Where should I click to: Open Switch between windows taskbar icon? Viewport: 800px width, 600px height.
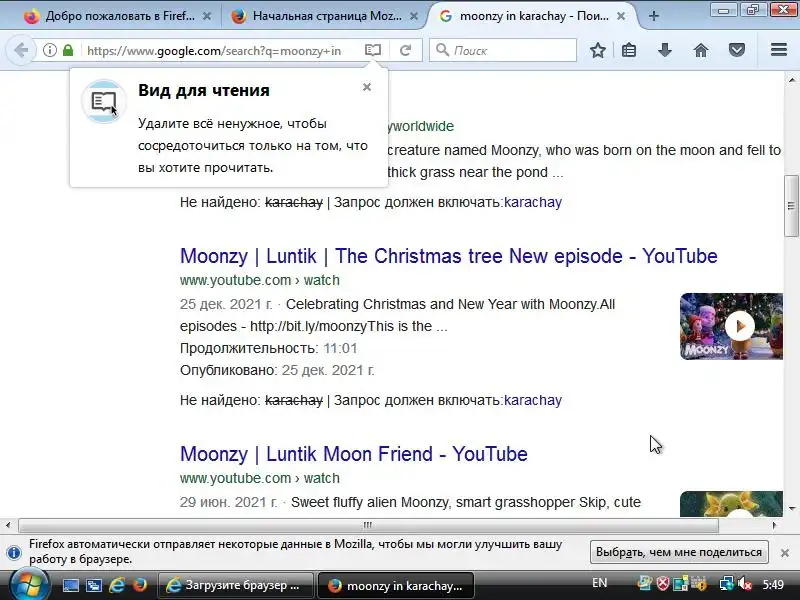pos(94,586)
